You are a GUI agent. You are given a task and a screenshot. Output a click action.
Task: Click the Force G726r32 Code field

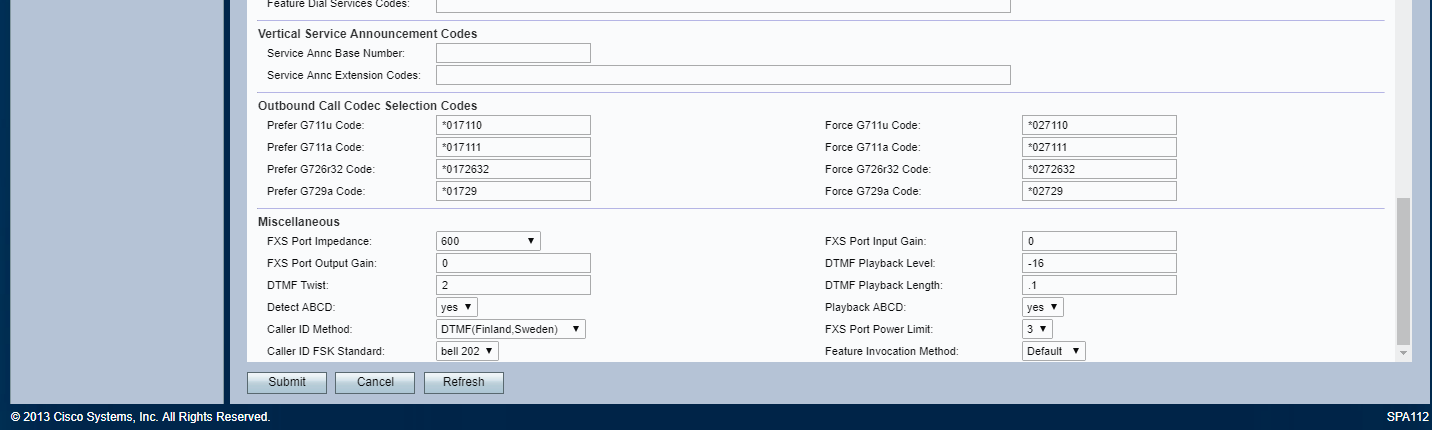(x=1099, y=169)
